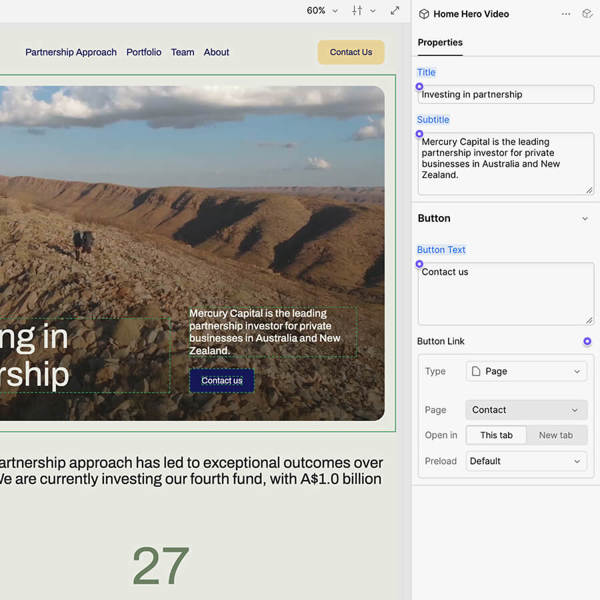Click the Button section heading
This screenshot has height=600, width=600.
coord(434,218)
